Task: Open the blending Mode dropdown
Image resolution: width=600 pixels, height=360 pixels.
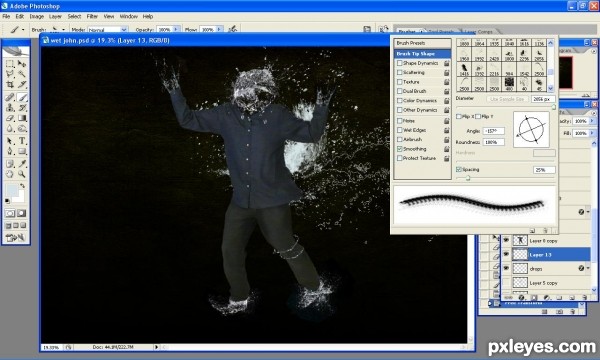Action: pos(108,29)
